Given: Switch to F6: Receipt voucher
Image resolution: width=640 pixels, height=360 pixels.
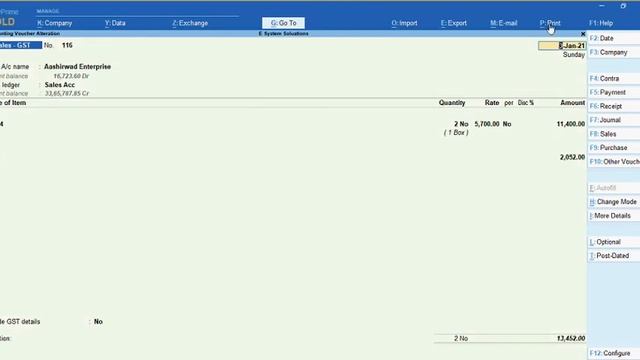Looking at the screenshot, I should [613, 106].
